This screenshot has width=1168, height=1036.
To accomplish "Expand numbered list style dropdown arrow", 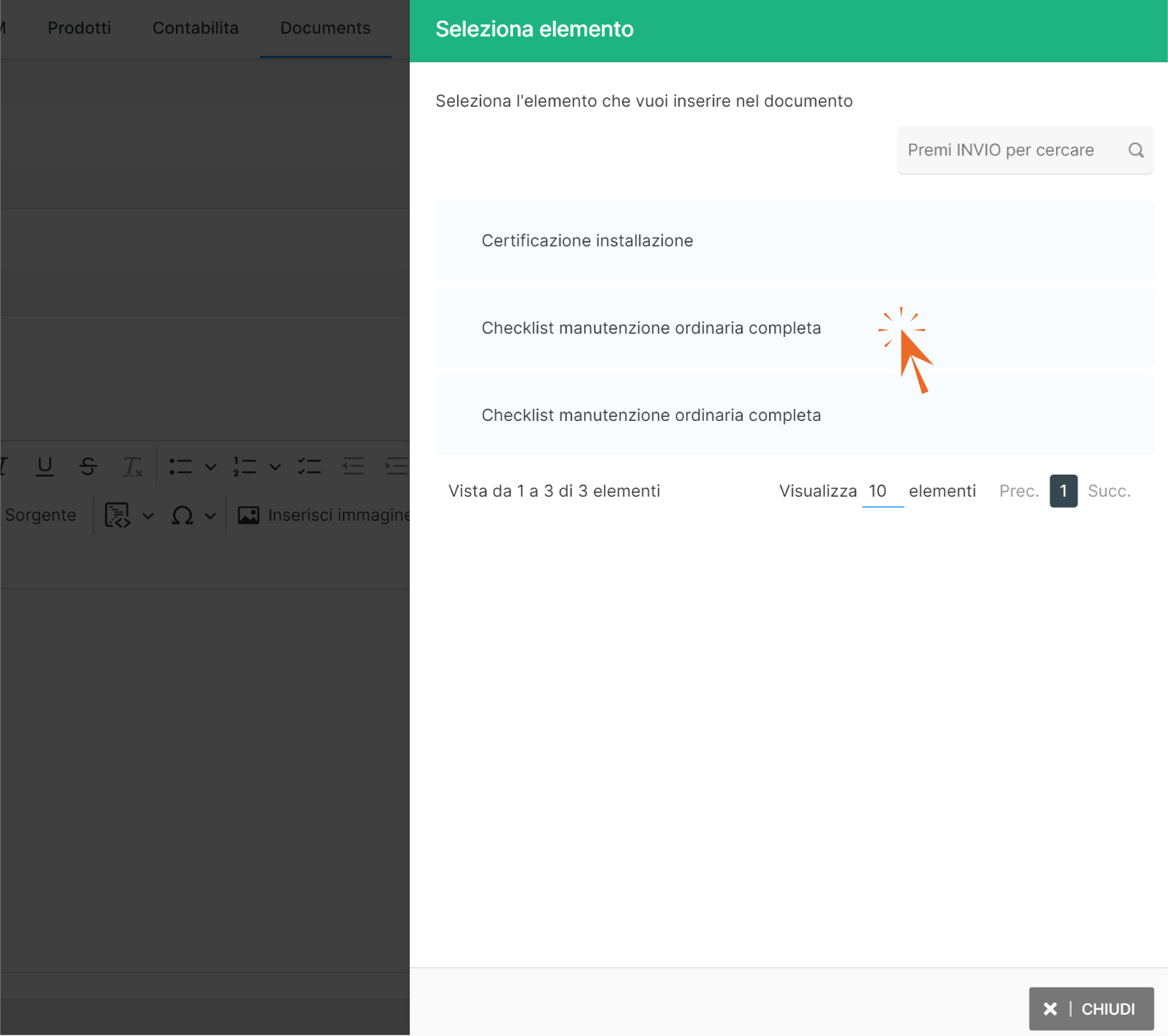I will coord(275,466).
